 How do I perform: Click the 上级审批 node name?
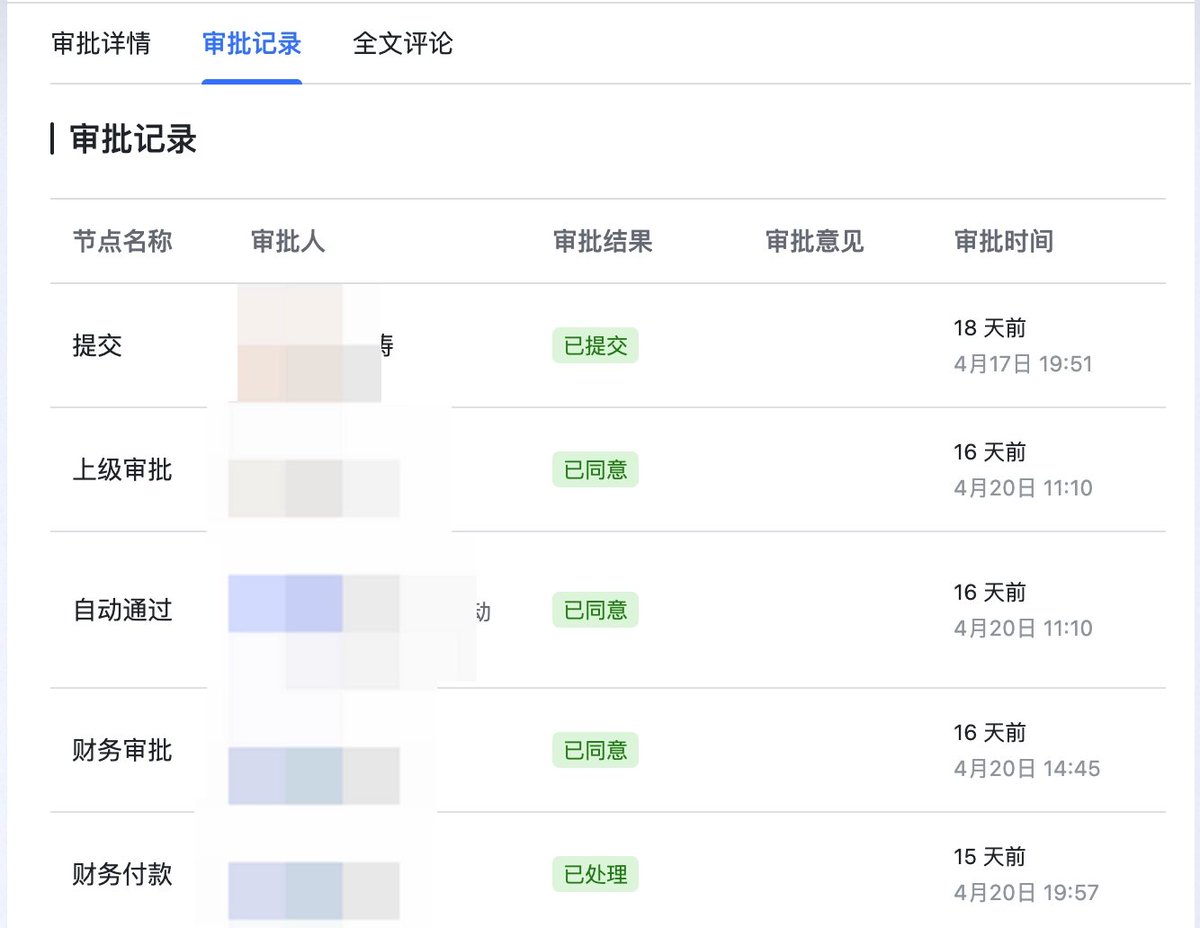pos(122,470)
